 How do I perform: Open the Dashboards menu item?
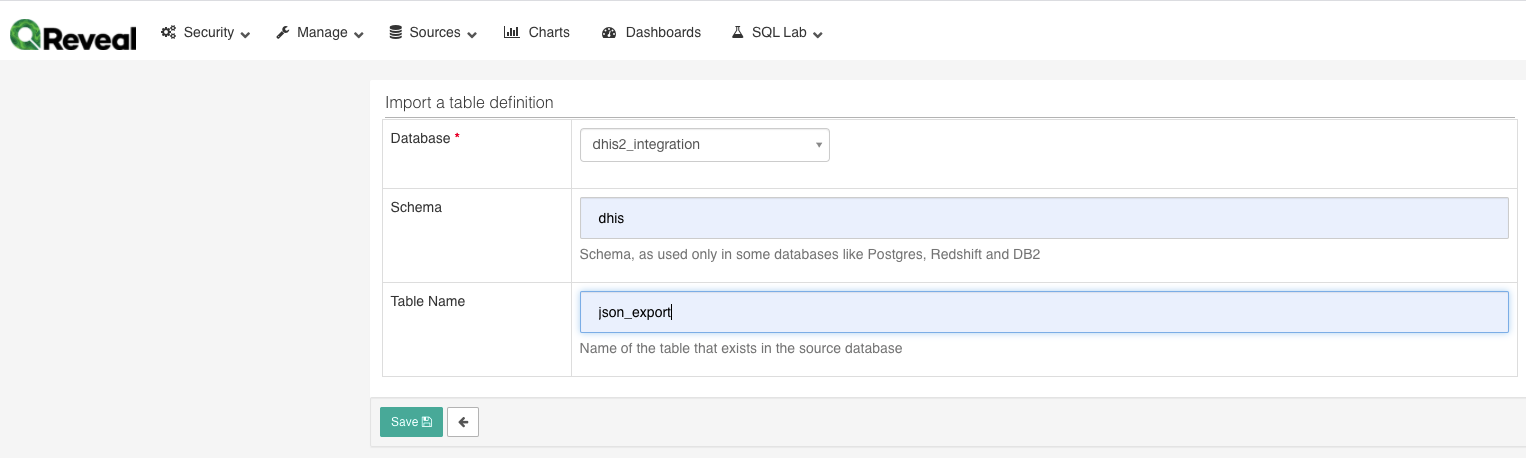tap(663, 32)
